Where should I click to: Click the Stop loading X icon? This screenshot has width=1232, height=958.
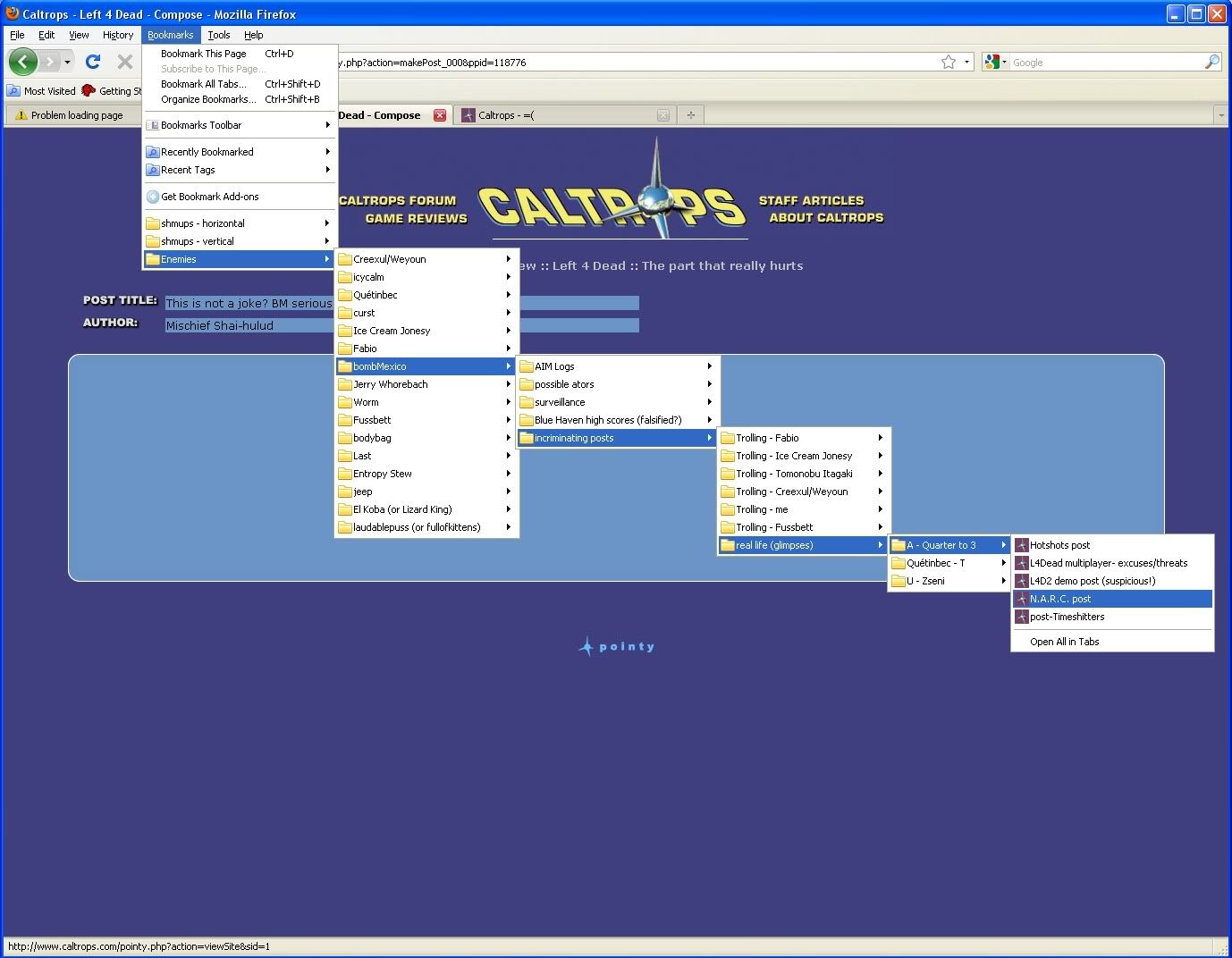125,62
